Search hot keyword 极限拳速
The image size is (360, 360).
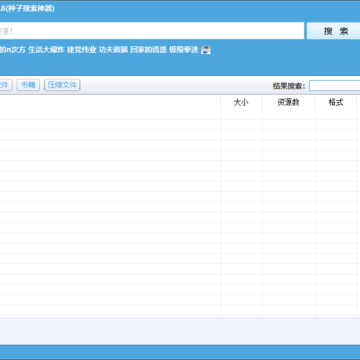184,50
